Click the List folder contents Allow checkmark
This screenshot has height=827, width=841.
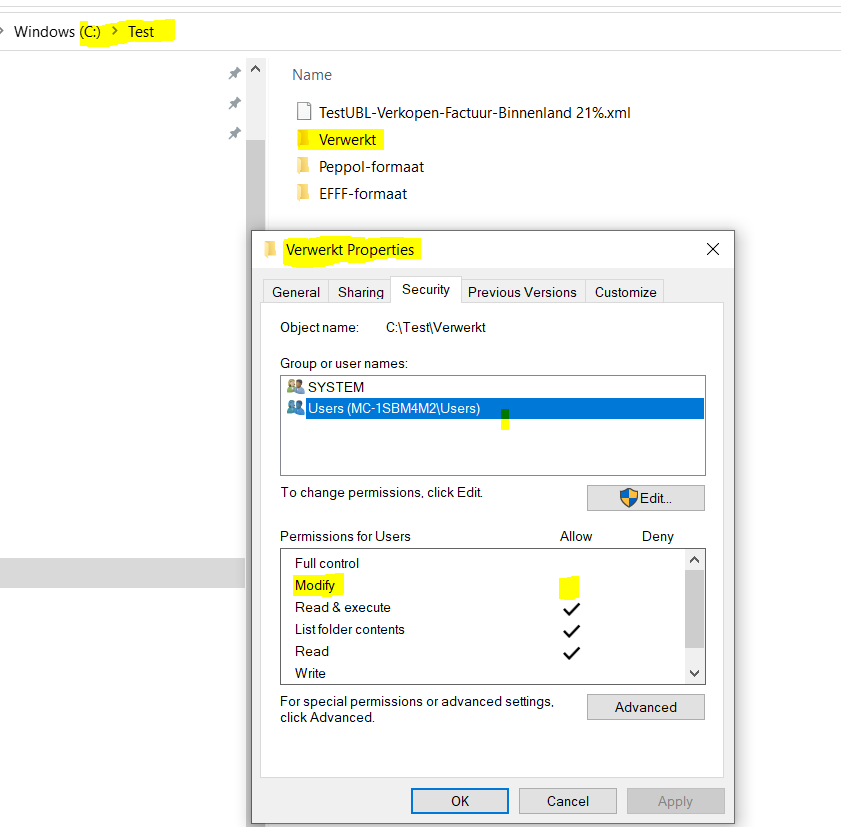click(571, 630)
